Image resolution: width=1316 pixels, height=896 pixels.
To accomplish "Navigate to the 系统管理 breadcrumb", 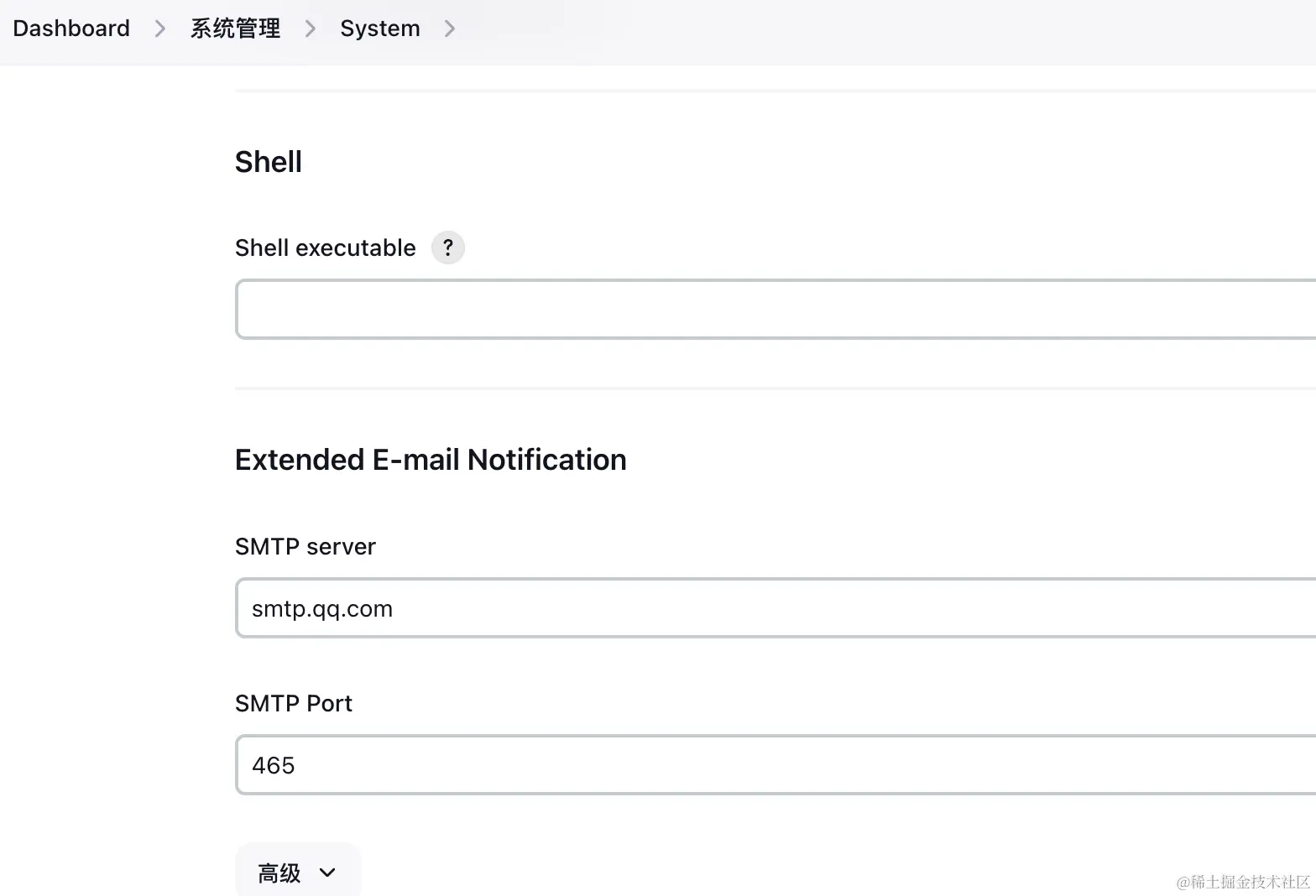I will coord(235,29).
